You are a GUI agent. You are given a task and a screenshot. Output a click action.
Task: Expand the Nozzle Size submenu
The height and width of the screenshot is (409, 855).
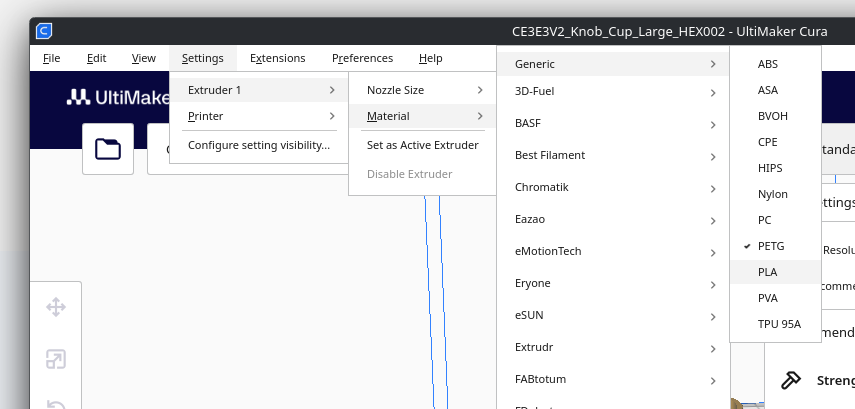422,90
